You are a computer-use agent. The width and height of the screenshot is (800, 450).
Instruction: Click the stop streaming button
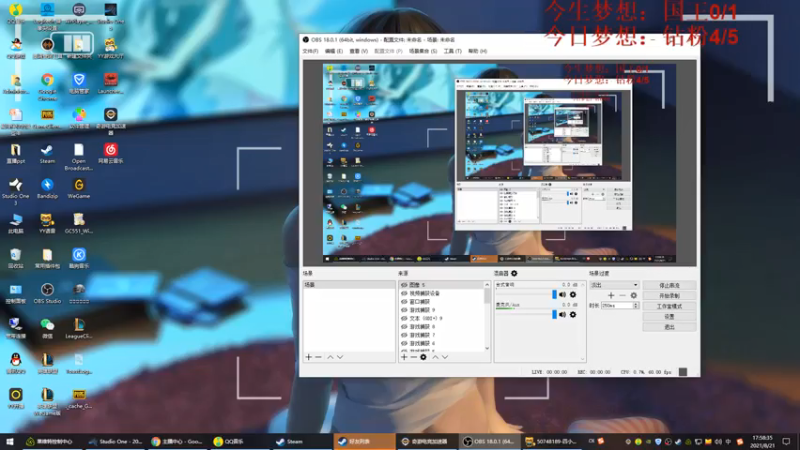(669, 285)
